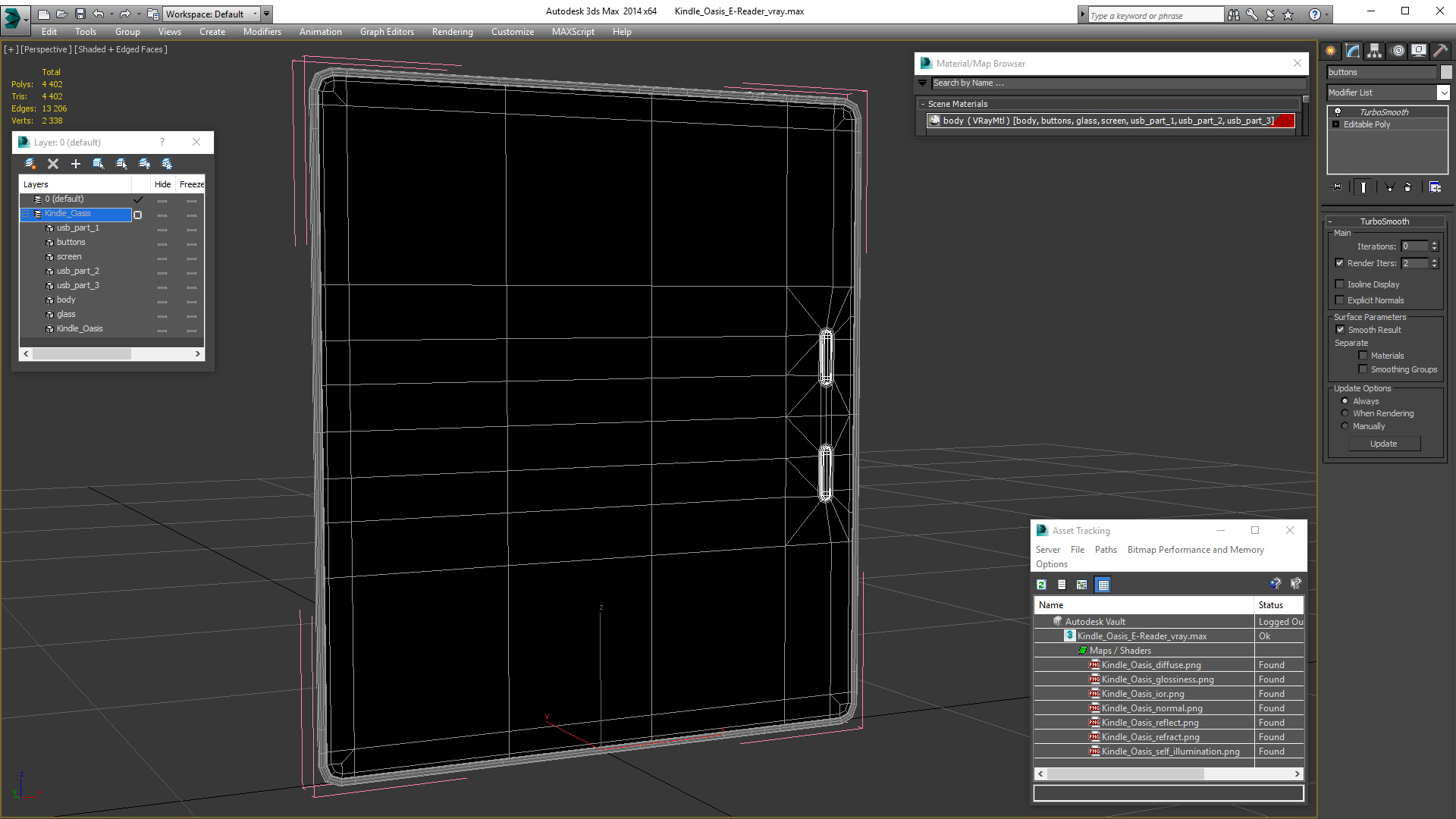1456x819 pixels.
Task: Add new layer with plus icon
Action: [76, 164]
